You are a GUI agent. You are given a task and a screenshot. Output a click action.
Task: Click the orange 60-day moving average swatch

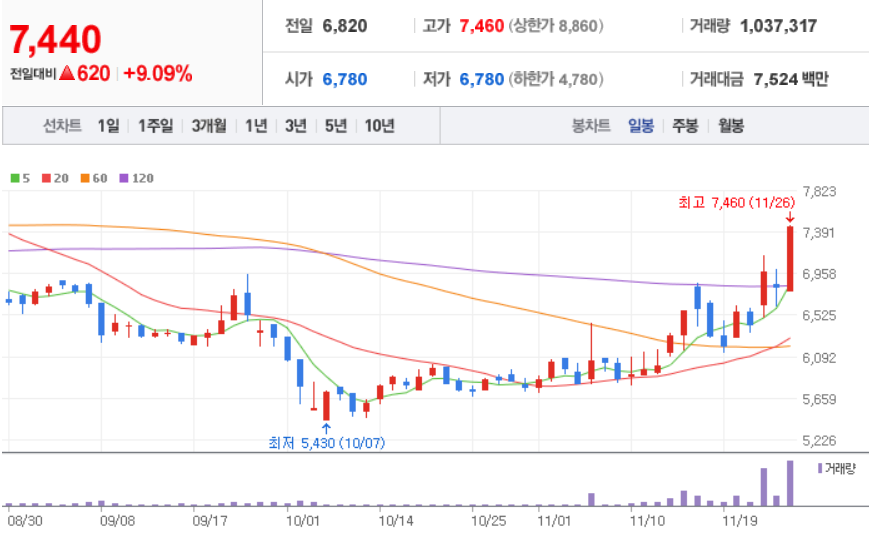pos(85,179)
